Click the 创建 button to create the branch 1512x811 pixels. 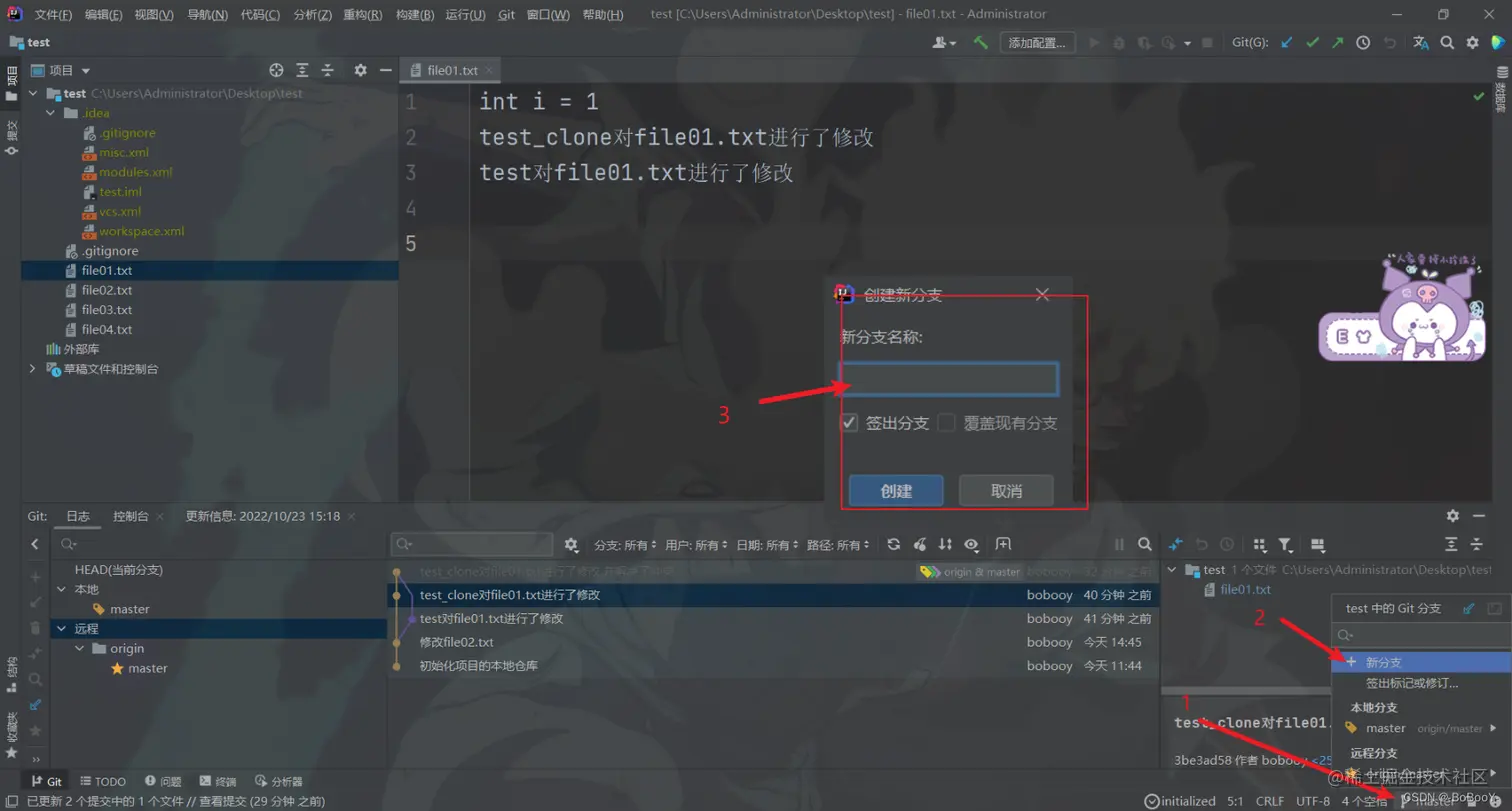pos(894,490)
